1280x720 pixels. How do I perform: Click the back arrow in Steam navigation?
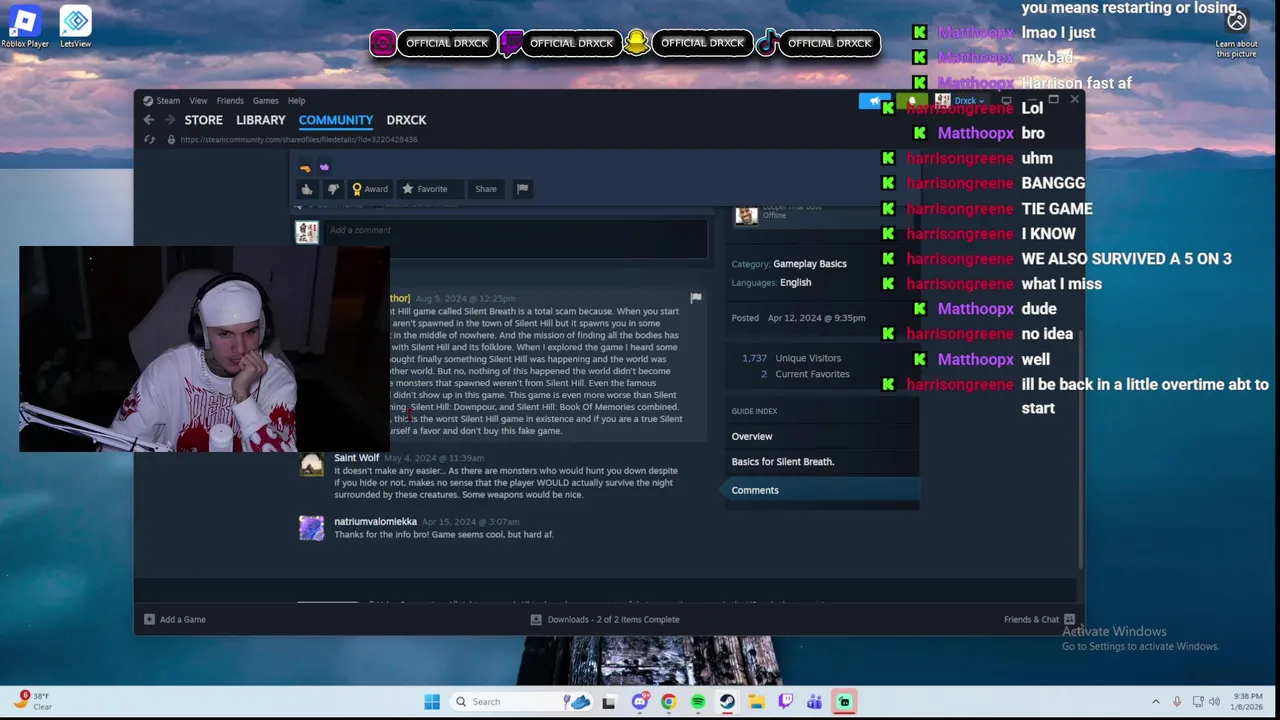click(149, 120)
